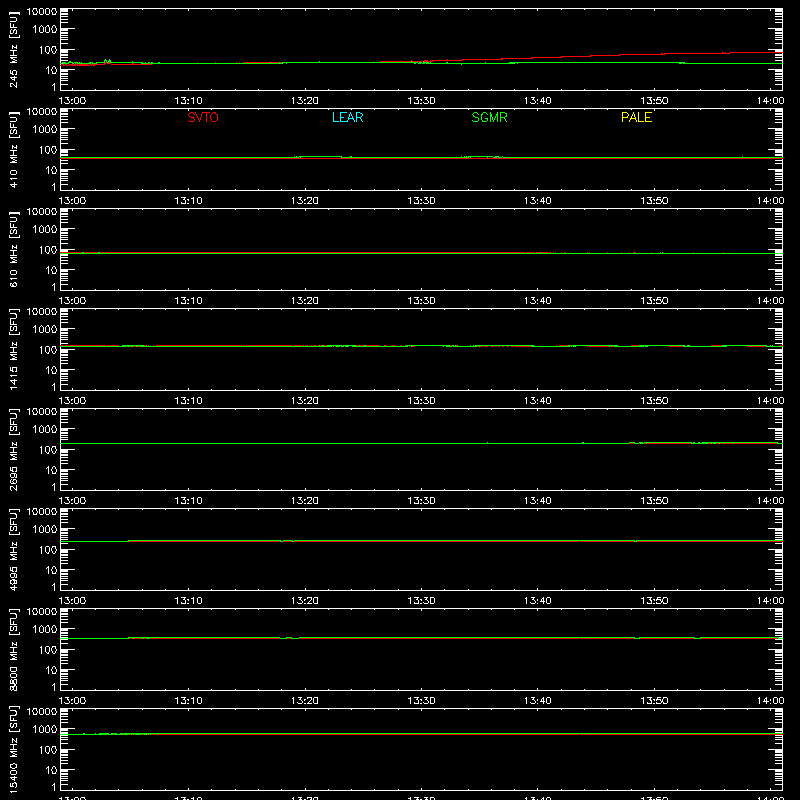Image resolution: width=800 pixels, height=800 pixels.
Task: Click the 13:10 tick label under 610 MHz plot
Action: click(188, 301)
